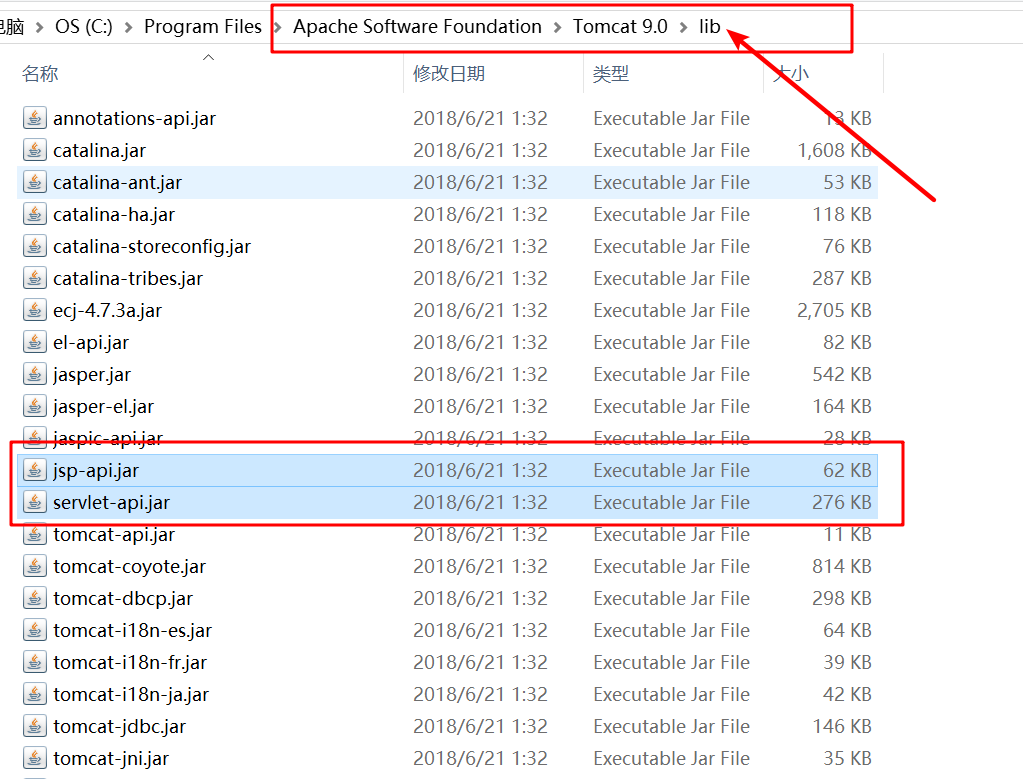The image size is (1023, 781).
Task: Click the tomcat-dbcp.jar file icon
Action: 35,598
